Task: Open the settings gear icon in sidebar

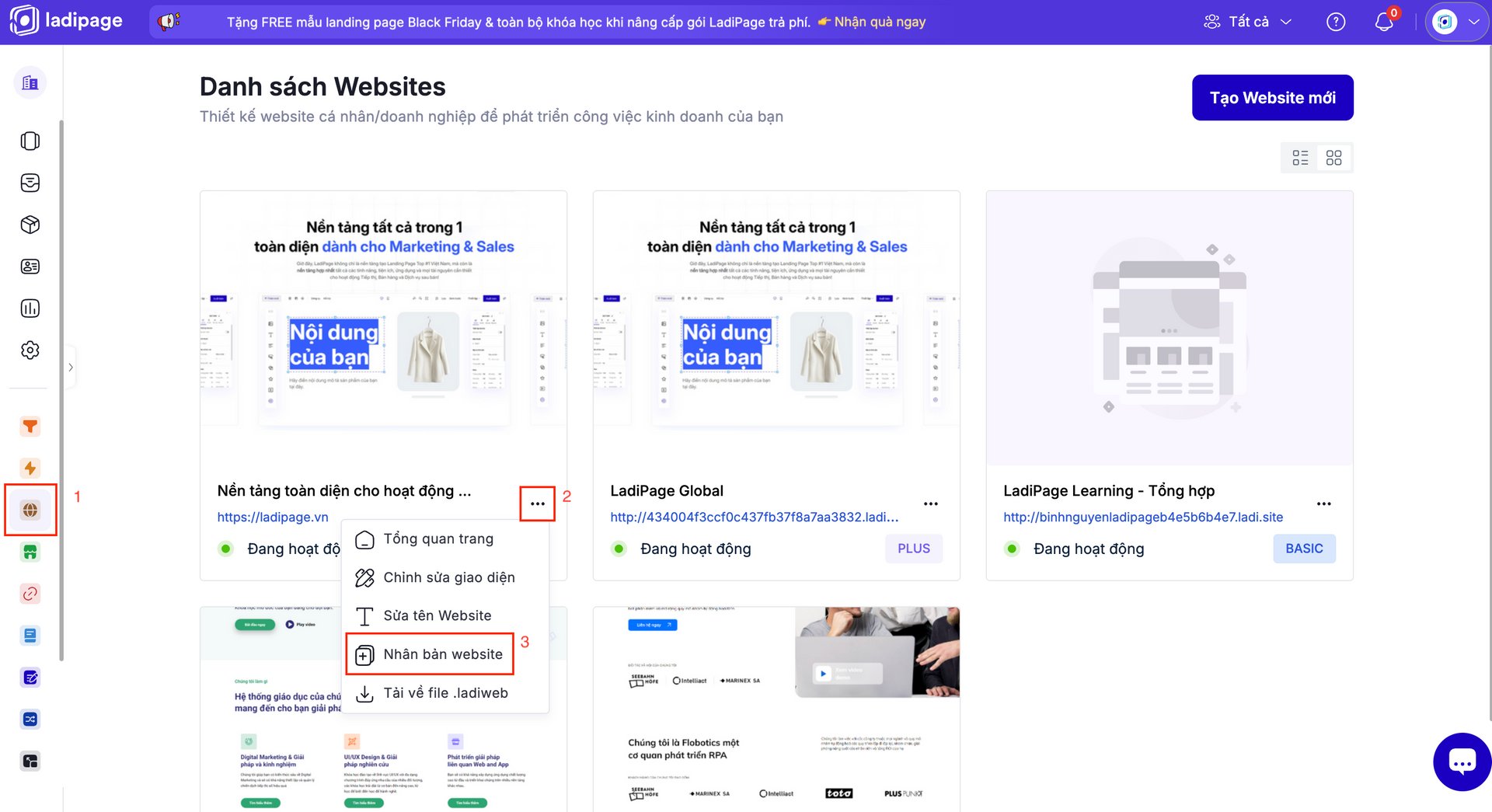Action: (30, 350)
